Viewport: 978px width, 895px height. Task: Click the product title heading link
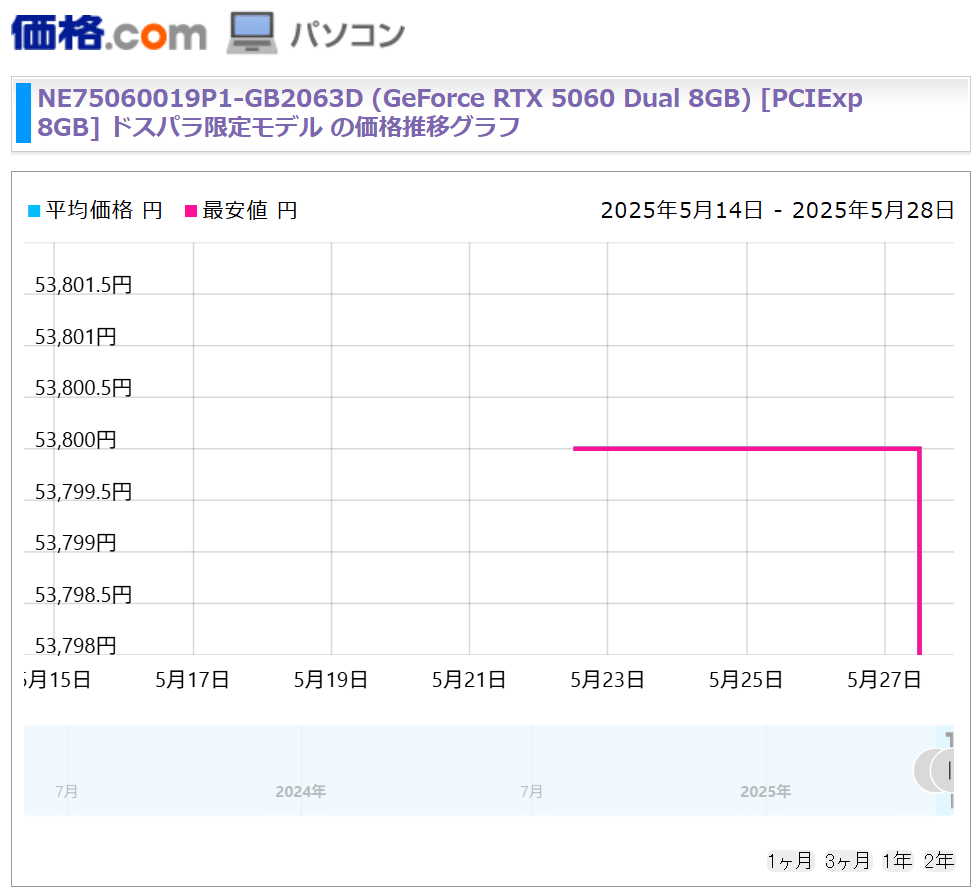pos(450,112)
